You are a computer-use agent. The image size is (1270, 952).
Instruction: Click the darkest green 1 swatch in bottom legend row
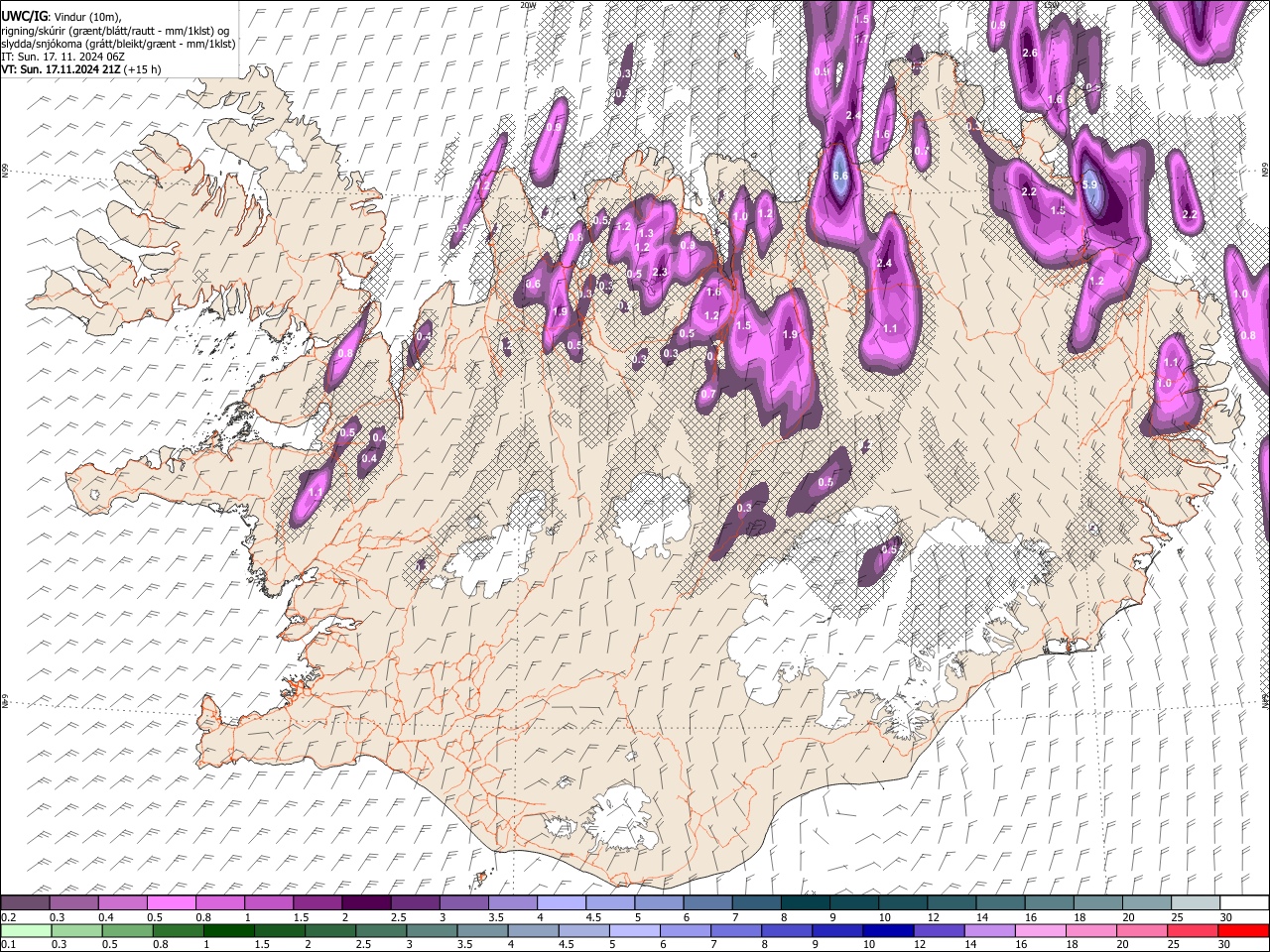[228, 931]
